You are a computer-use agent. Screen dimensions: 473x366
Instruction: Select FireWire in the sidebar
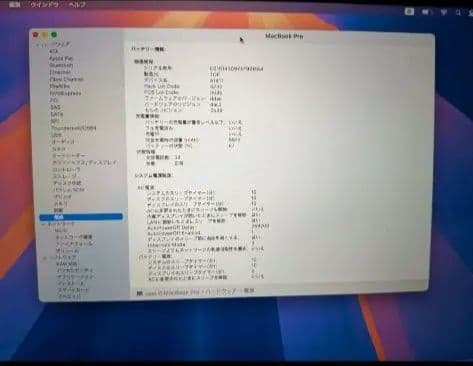[60, 86]
